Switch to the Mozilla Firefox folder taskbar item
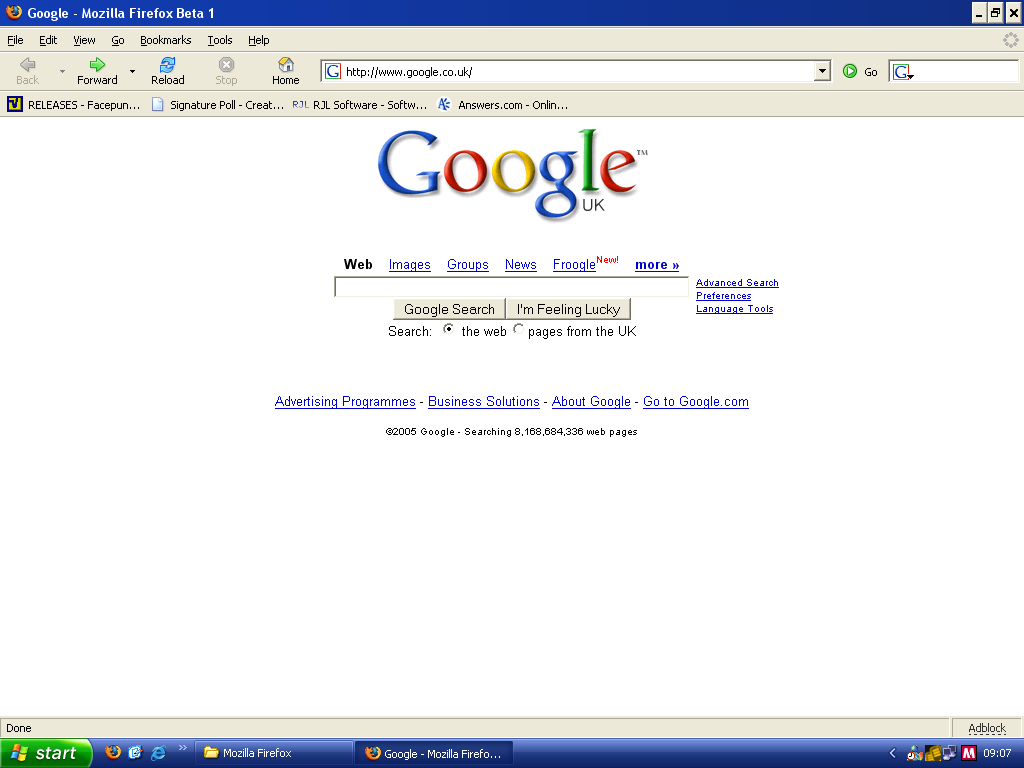1024x768 pixels. (274, 753)
